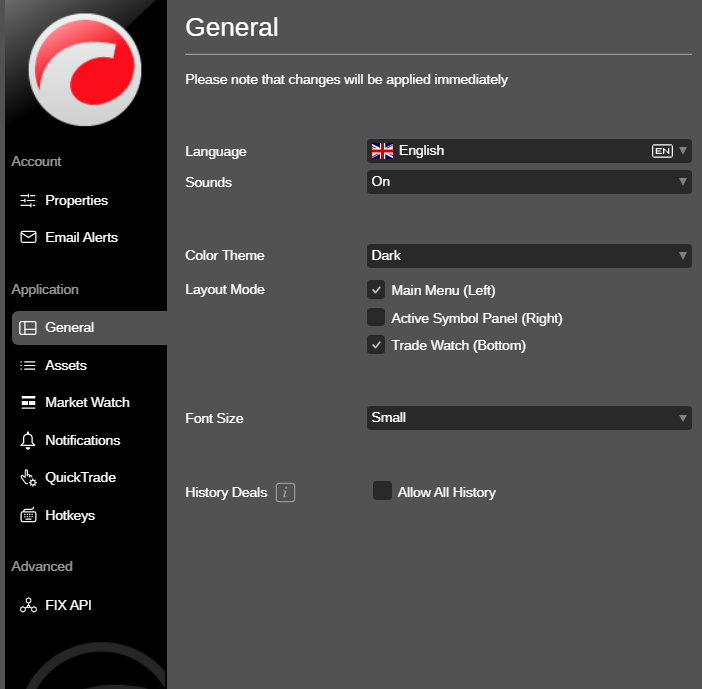Click the Font Size dropdown arrow

pos(683,418)
